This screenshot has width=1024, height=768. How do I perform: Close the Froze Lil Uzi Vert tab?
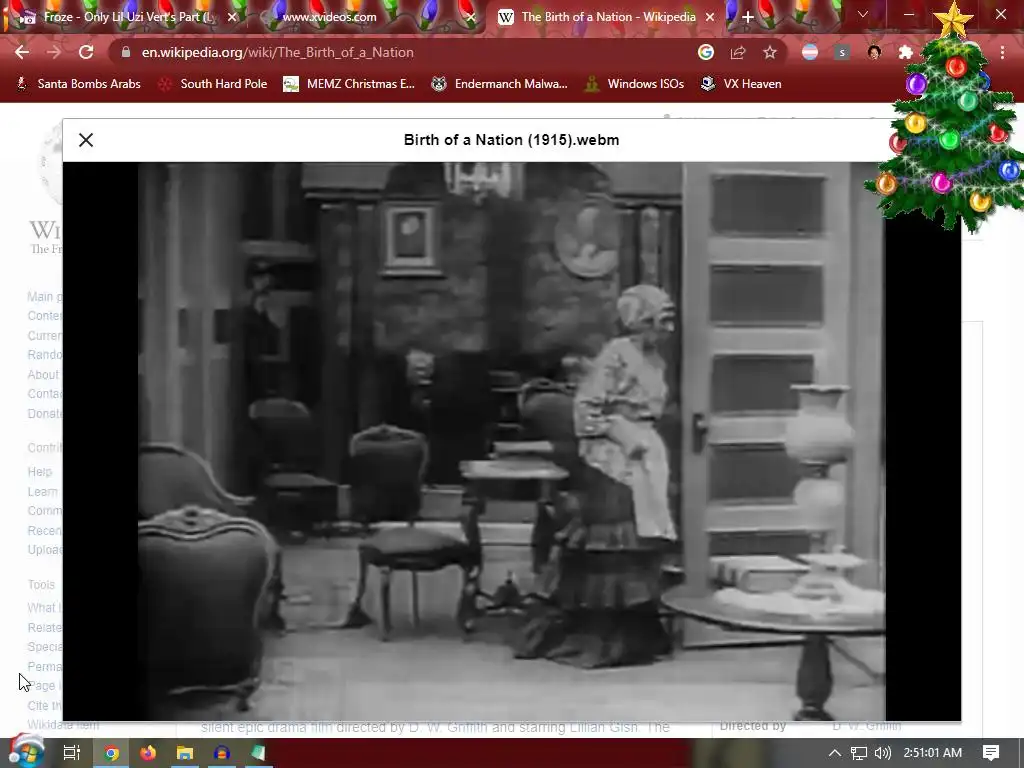point(232,17)
